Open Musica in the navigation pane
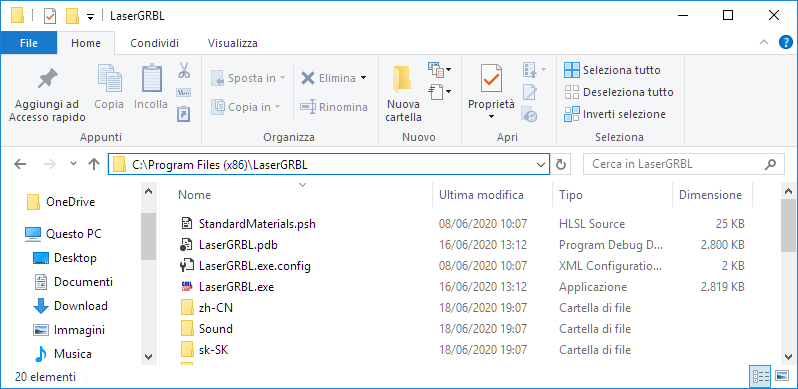The image size is (798, 389). [x=63, y=354]
